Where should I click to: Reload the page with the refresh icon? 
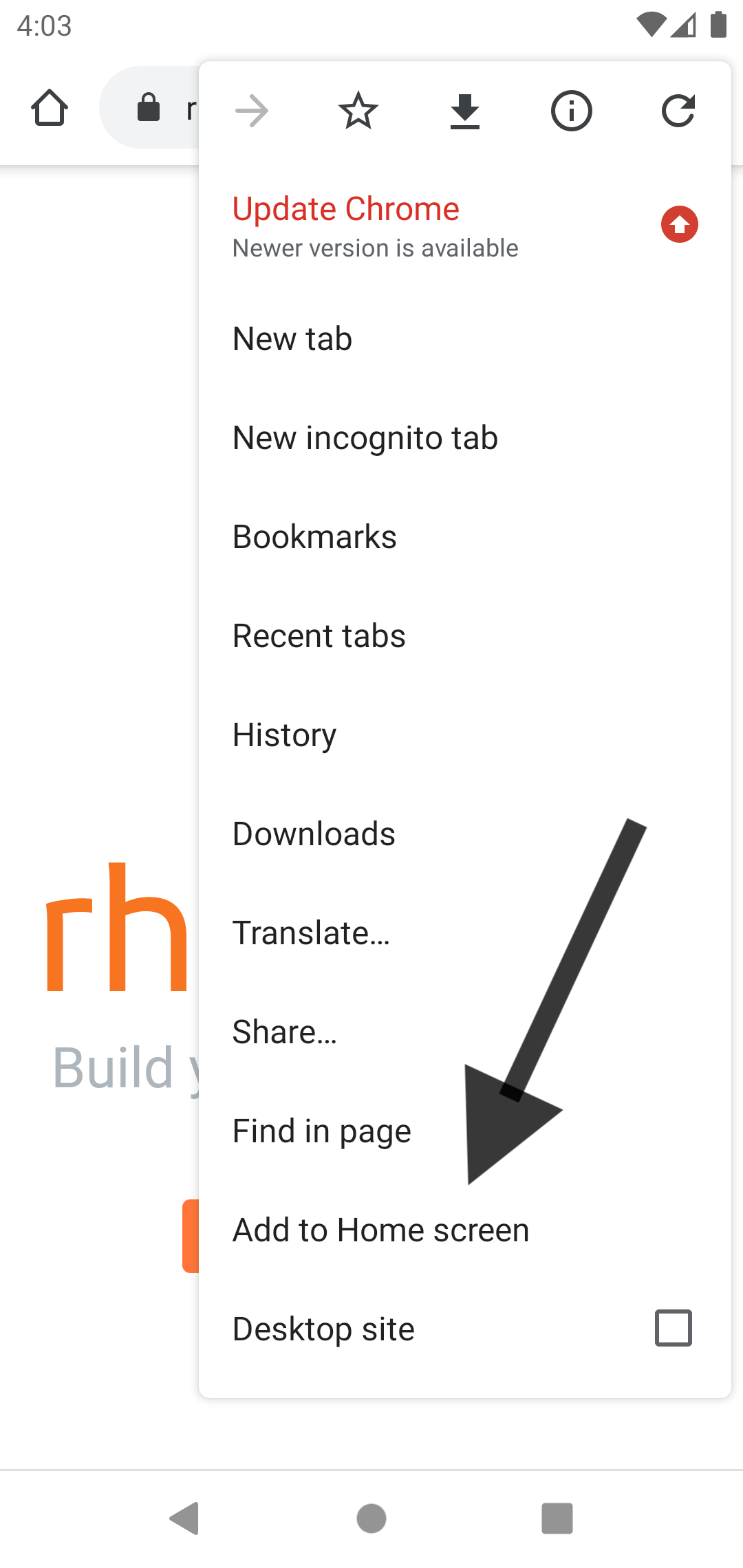point(678,111)
